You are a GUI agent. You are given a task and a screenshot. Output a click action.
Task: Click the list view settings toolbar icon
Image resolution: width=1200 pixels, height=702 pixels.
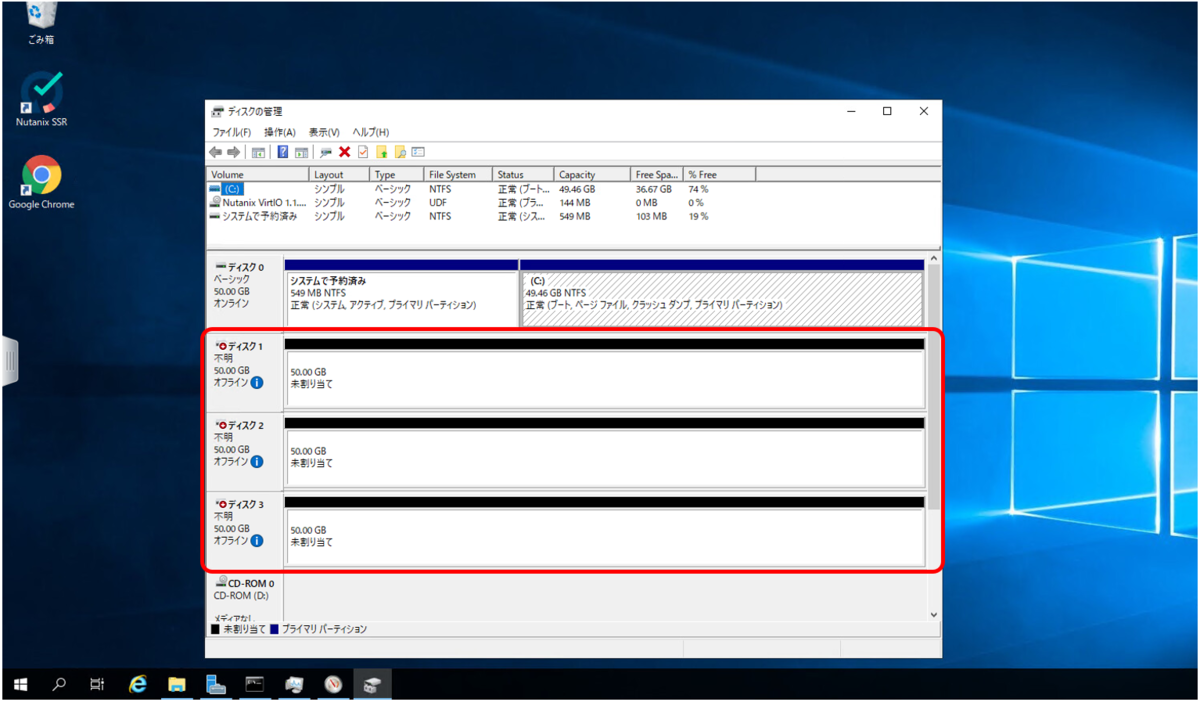(418, 152)
